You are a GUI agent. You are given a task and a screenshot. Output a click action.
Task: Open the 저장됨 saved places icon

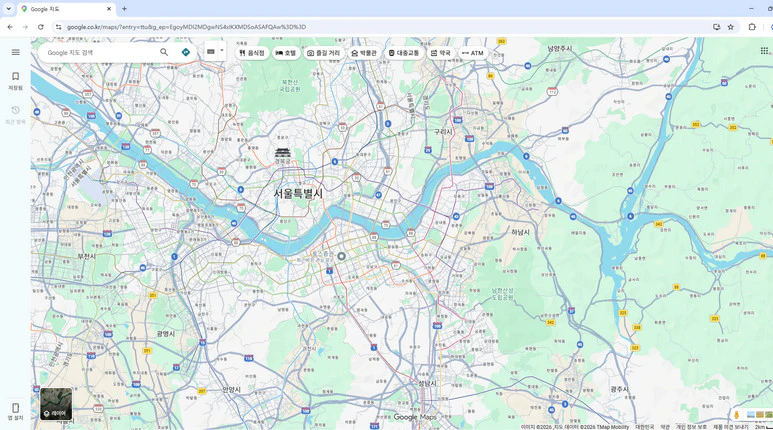click(15, 76)
